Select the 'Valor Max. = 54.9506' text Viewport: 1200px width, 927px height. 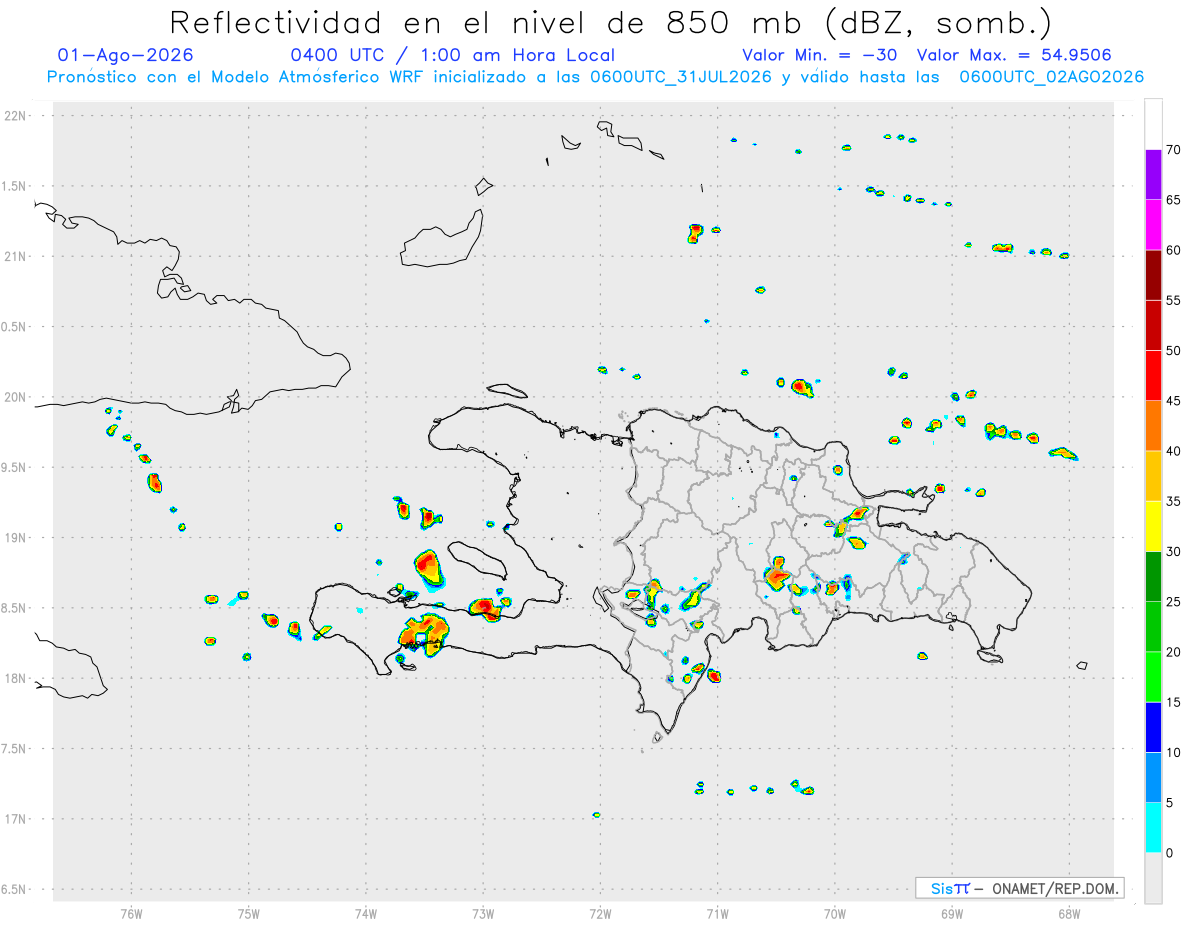(1014, 55)
